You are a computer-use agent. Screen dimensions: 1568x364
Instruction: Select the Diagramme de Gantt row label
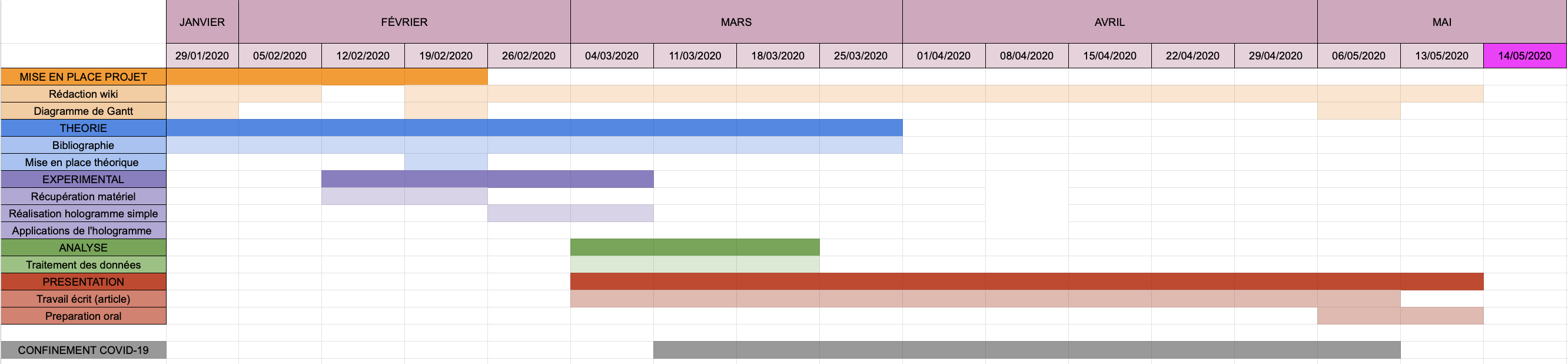click(84, 111)
